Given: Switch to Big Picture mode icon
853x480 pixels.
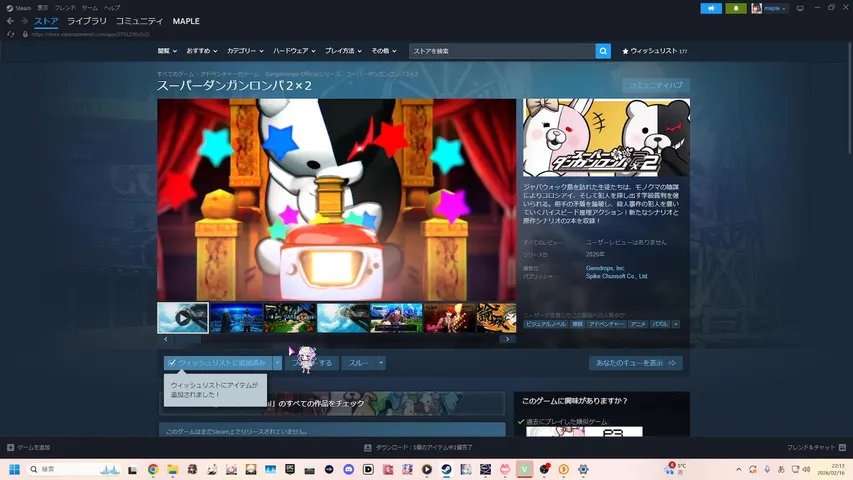Looking at the screenshot, I should click(800, 8).
